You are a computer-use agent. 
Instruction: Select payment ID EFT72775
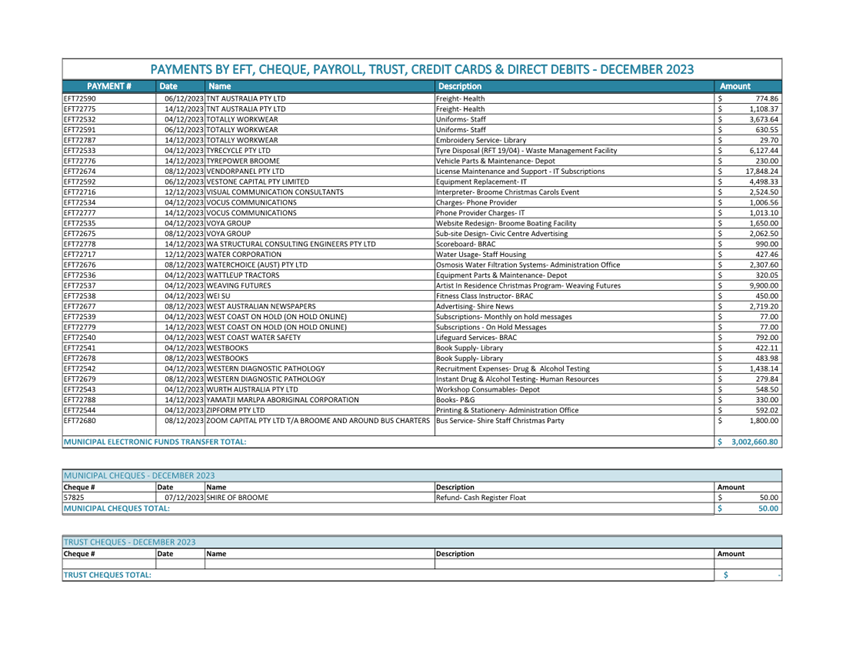pyautogui.click(x=79, y=109)
